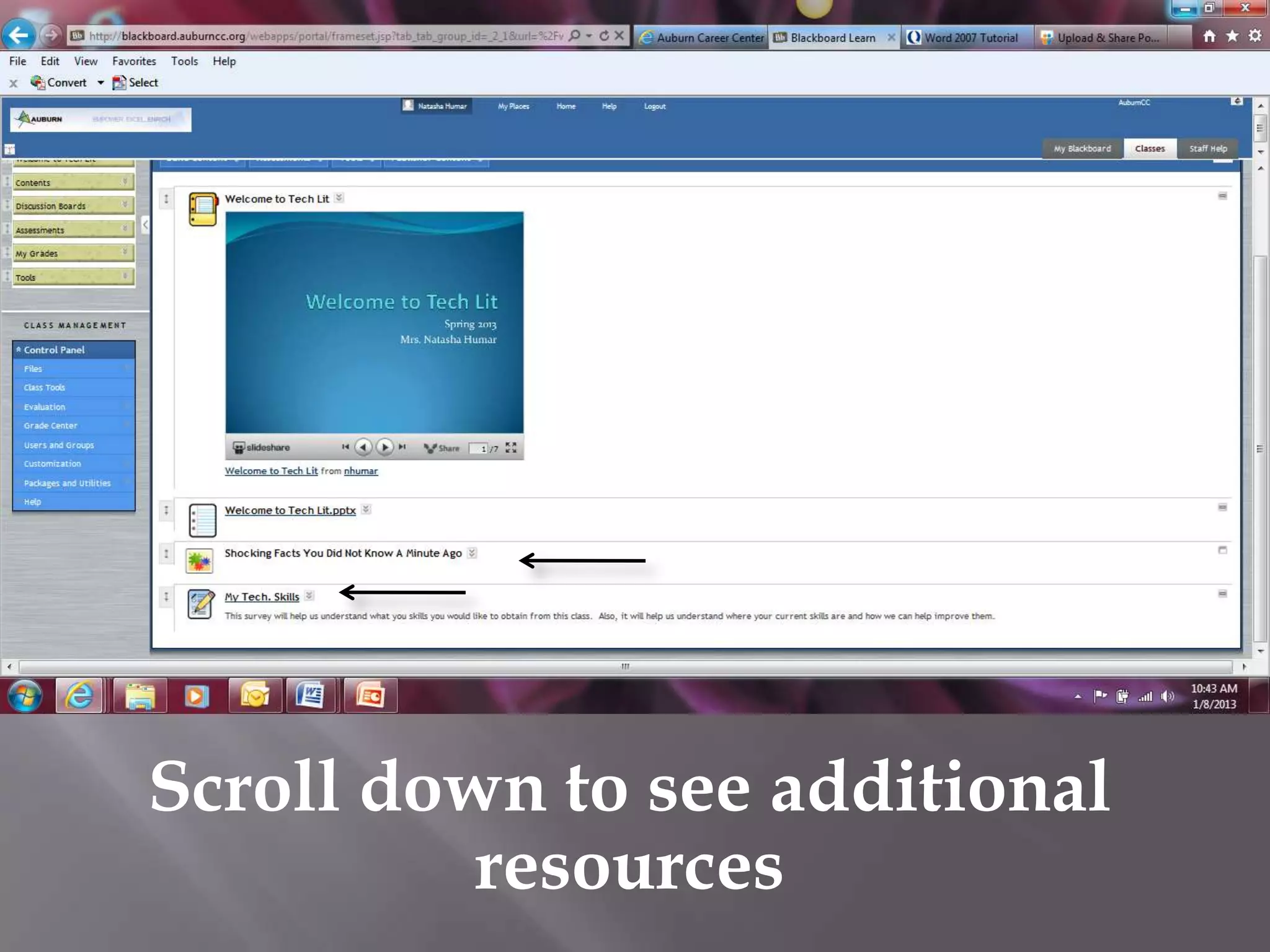The image size is (1270, 952).
Task: Switch to the Upload & Share tab
Action: pos(1101,37)
